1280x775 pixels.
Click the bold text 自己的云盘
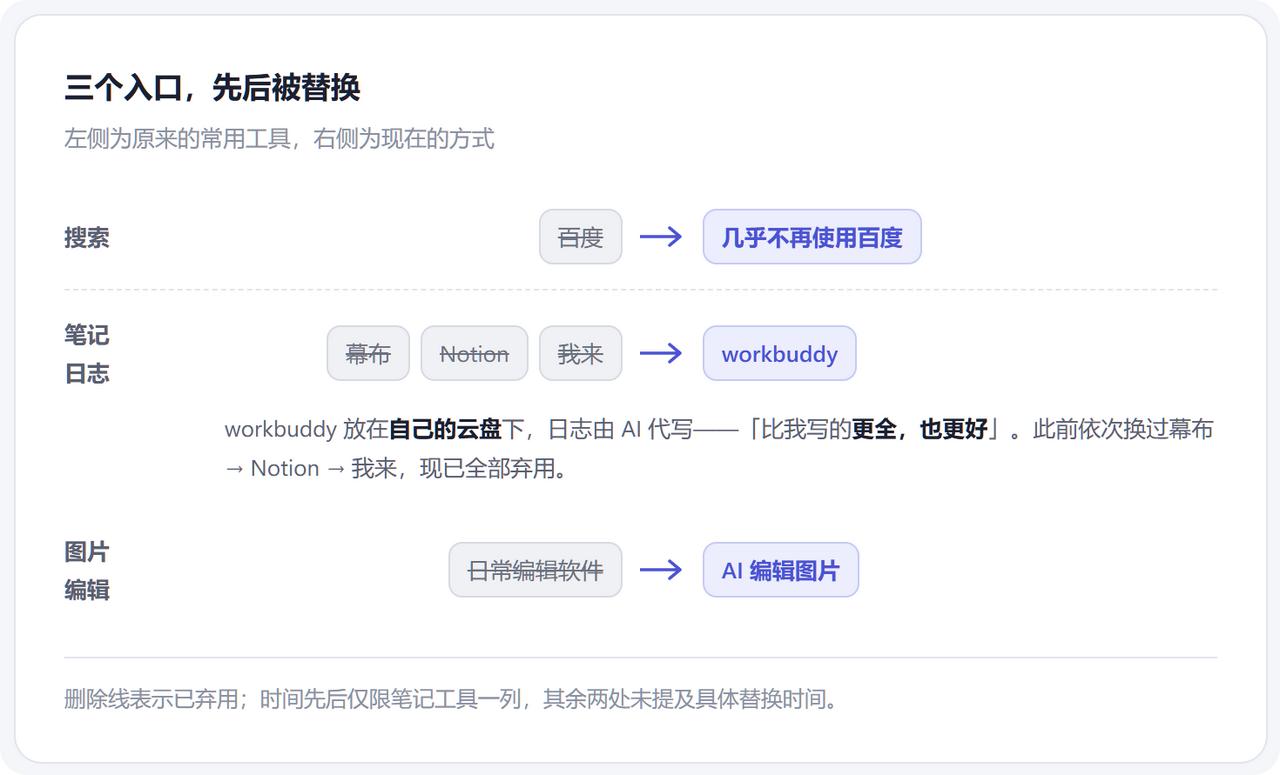tap(445, 430)
